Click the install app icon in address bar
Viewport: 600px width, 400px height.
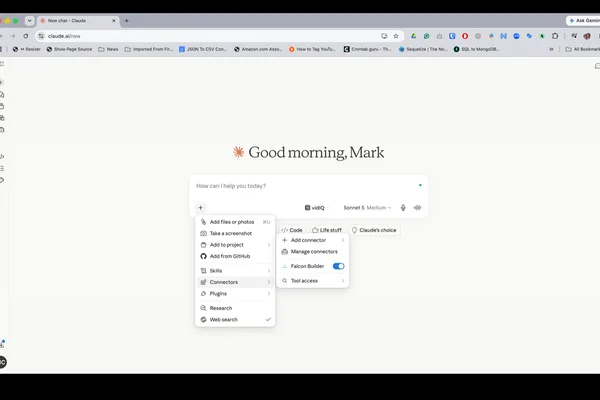click(x=384, y=36)
